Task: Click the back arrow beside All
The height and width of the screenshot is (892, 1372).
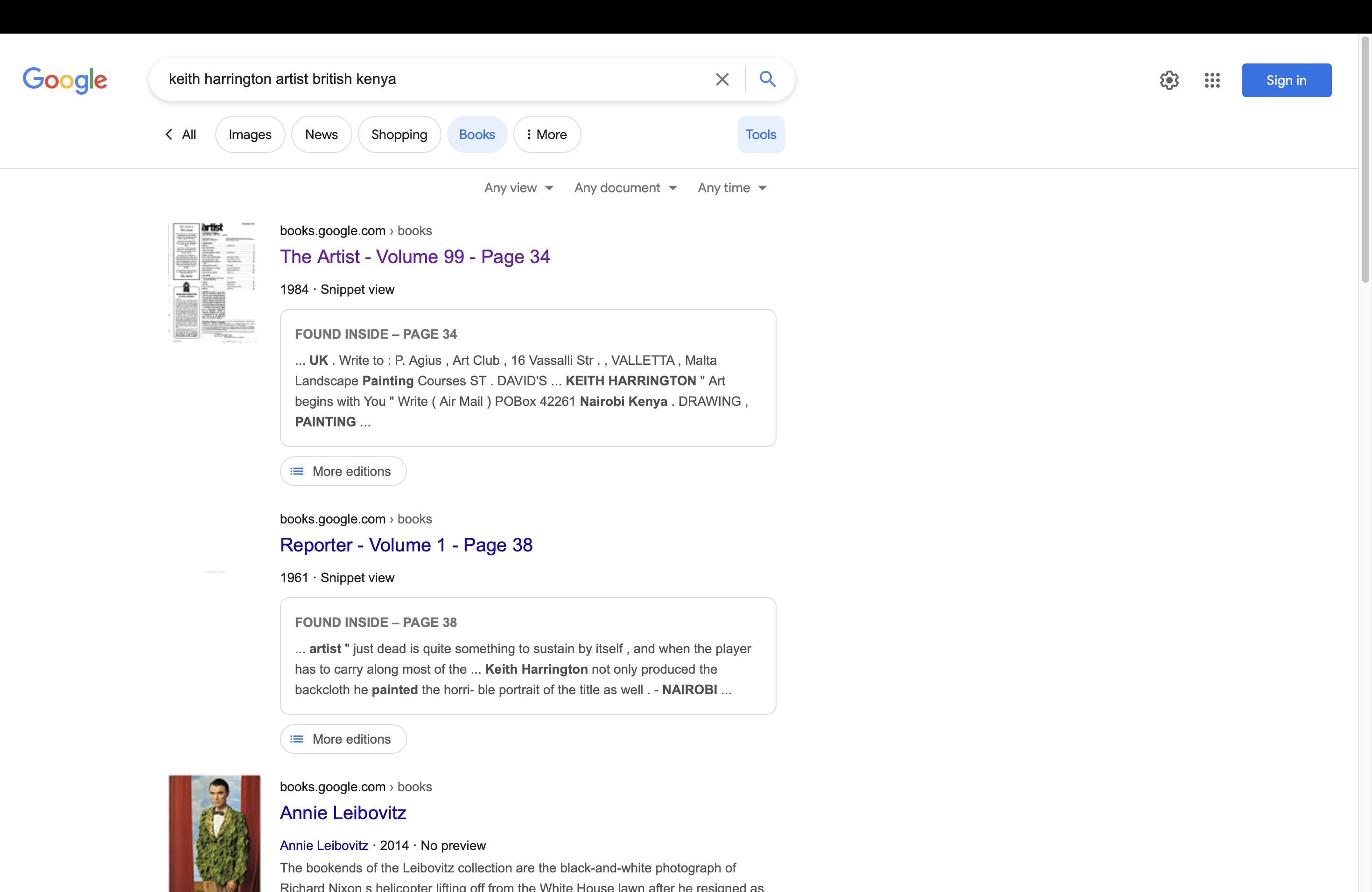Action: (169, 134)
